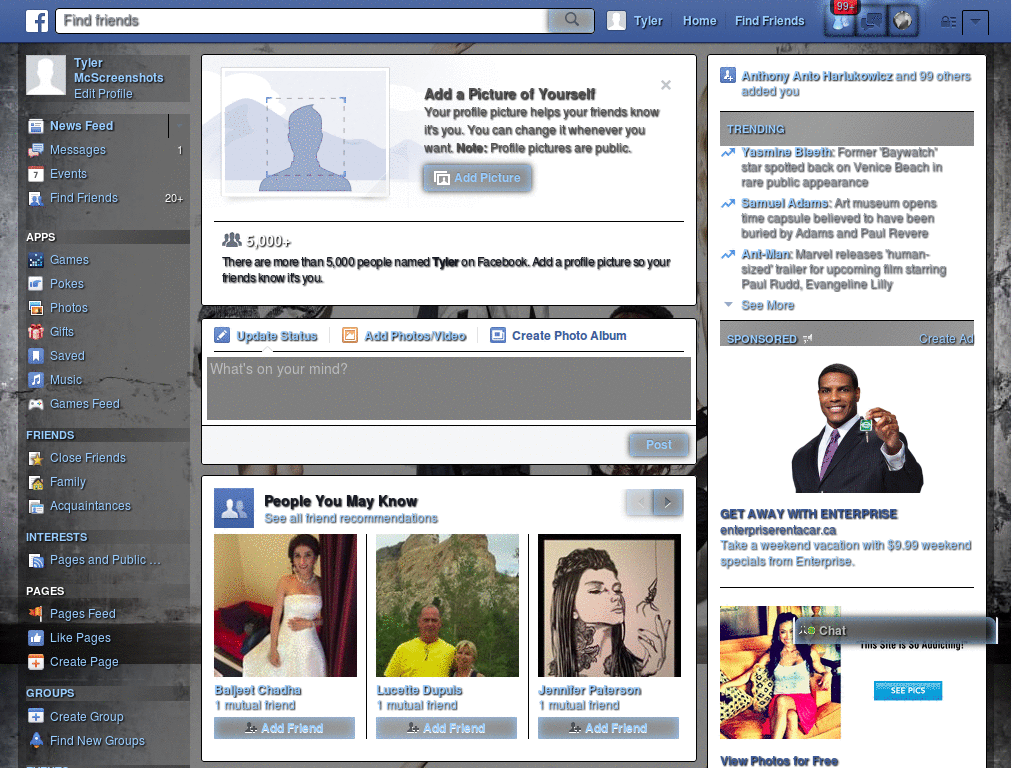The height and width of the screenshot is (768, 1024).
Task: Open friend requests icon with 99+ badge
Action: pyautogui.click(x=842, y=20)
